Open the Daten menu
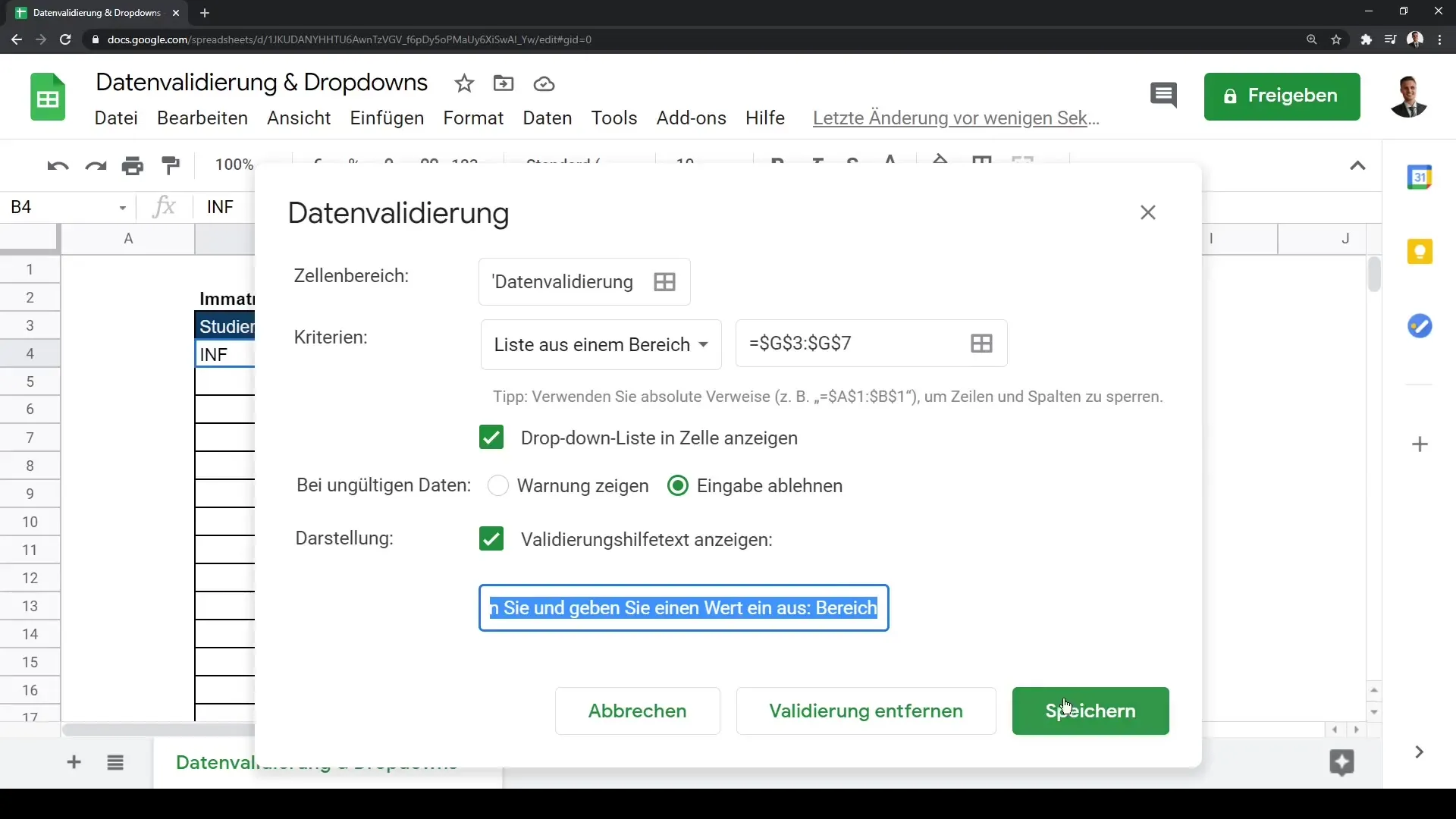The height and width of the screenshot is (819, 1456). pyautogui.click(x=548, y=118)
